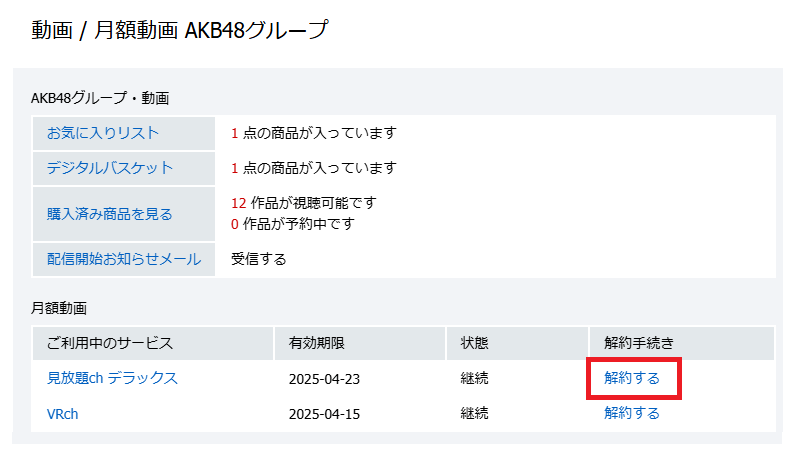Click 解約する for 見放題ch デラックス

click(632, 378)
